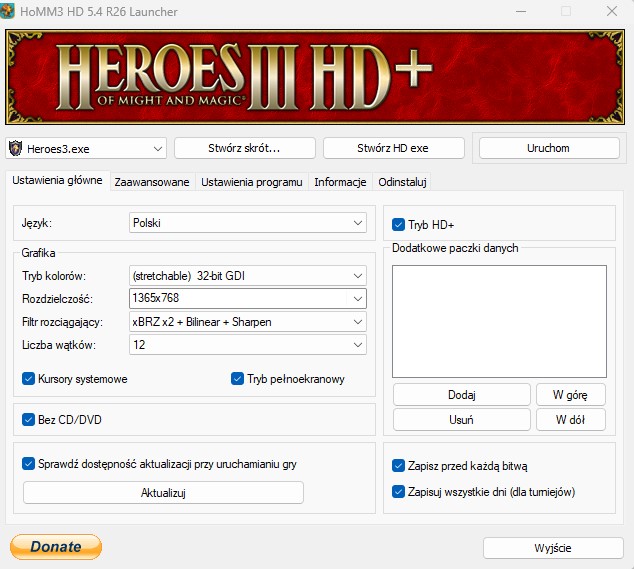
Task: Toggle Zapisz przed każdą bitwą checkbox
Action: pos(398,466)
